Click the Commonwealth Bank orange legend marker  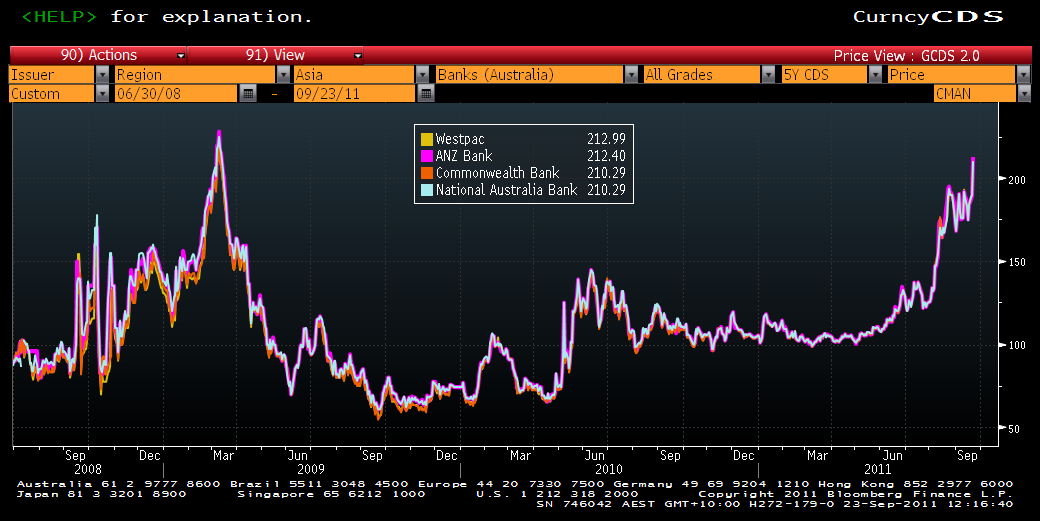[427, 173]
